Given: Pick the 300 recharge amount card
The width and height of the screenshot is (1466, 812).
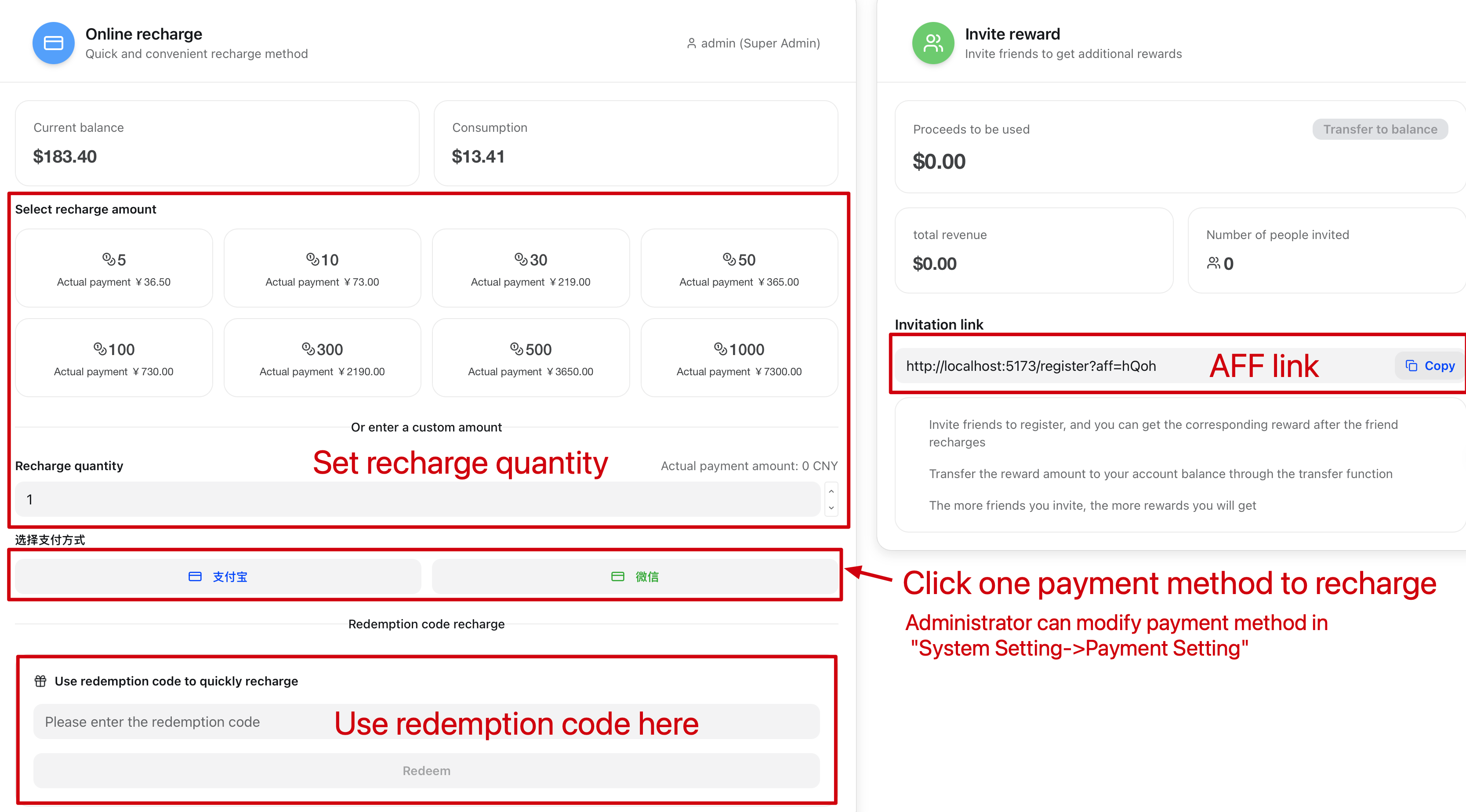Looking at the screenshot, I should tap(322, 358).
